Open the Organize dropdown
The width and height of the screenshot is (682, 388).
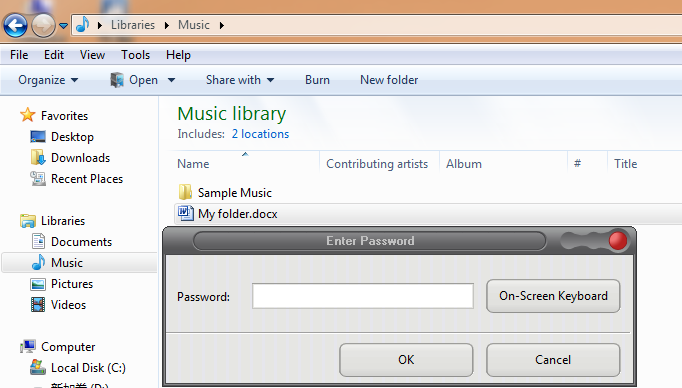(48, 80)
